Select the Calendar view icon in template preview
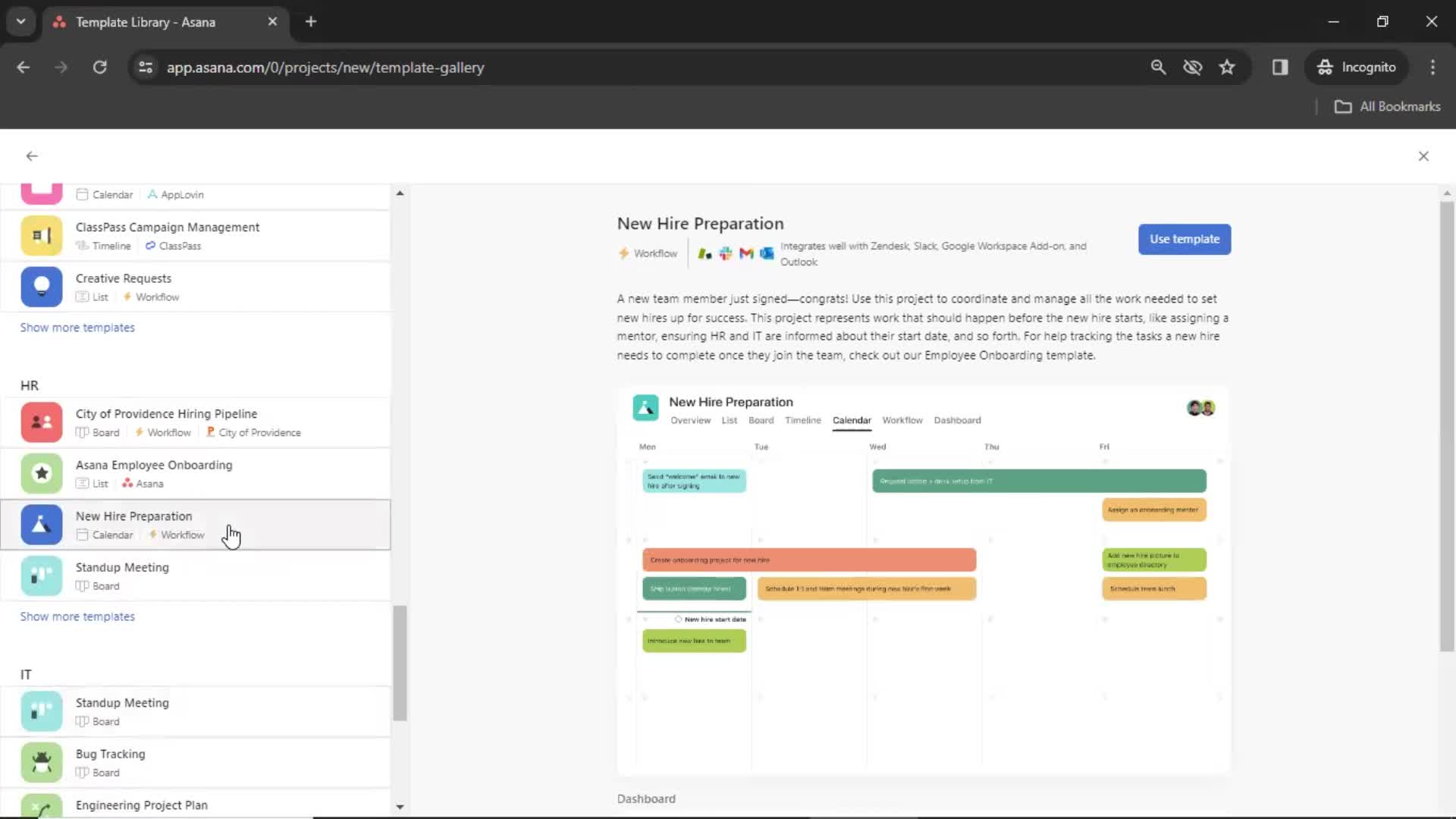The width and height of the screenshot is (1456, 819). coord(852,420)
